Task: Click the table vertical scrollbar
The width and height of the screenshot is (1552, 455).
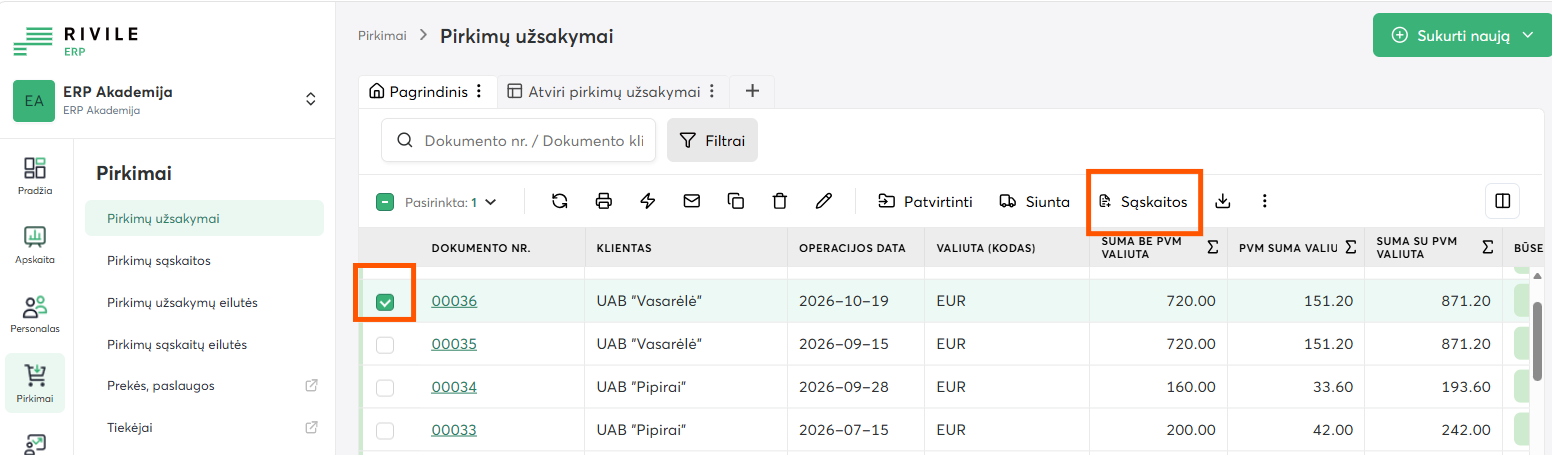Action: coord(1538,339)
